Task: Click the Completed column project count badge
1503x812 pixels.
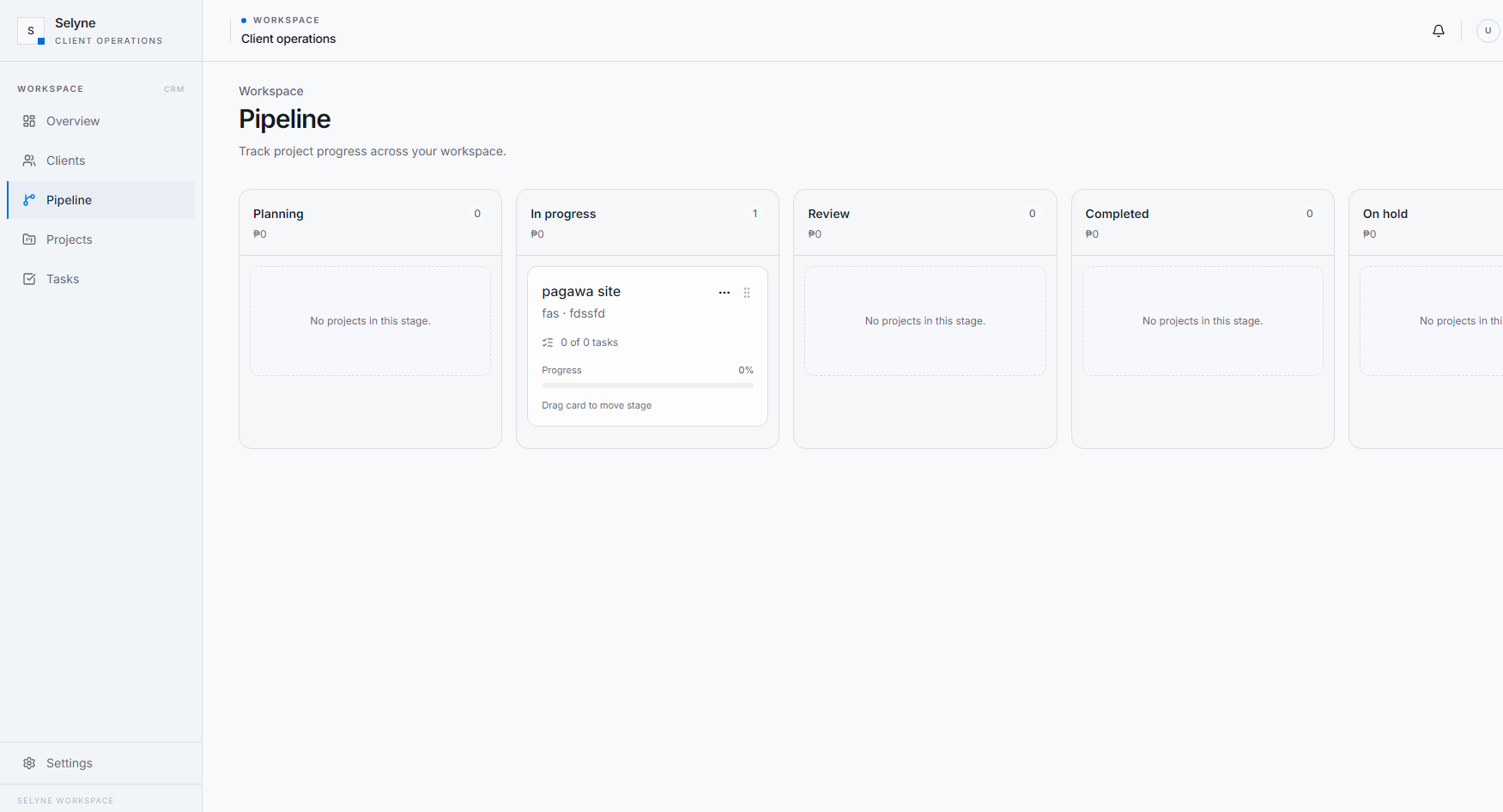Action: 1310,214
